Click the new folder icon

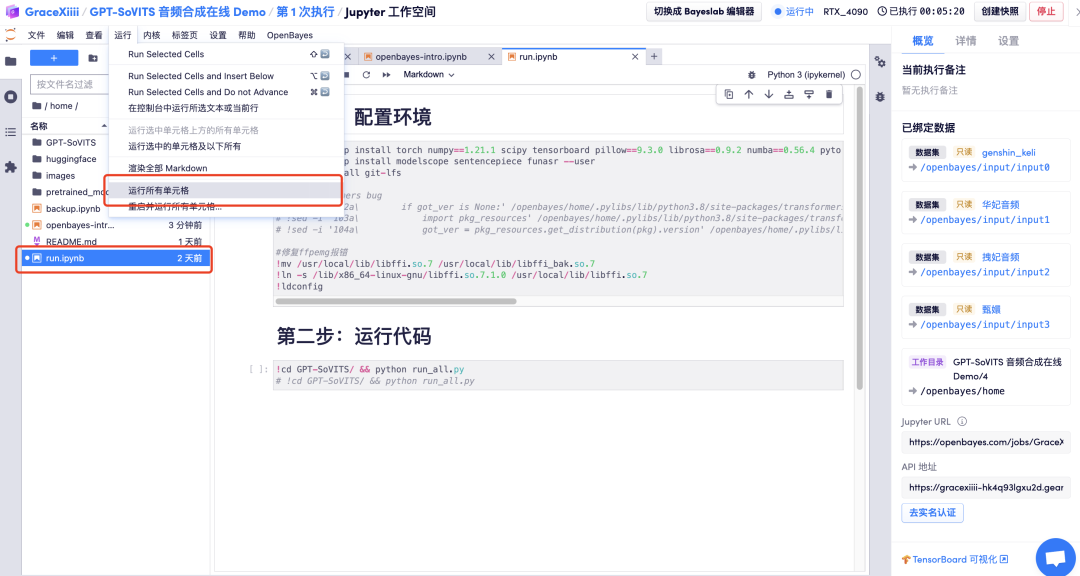pos(92,58)
